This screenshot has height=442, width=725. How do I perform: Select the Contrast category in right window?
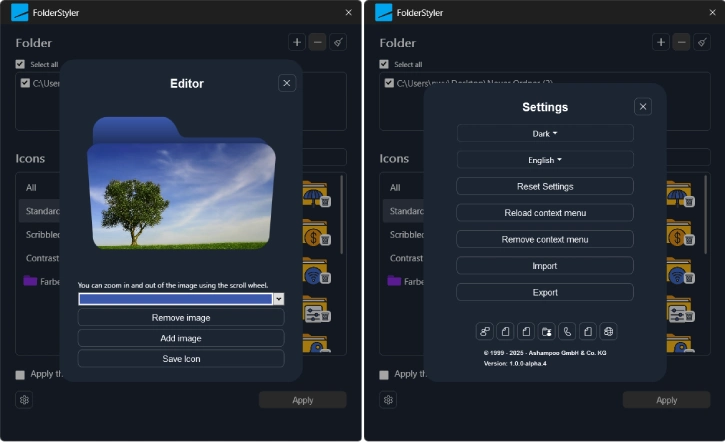406,258
